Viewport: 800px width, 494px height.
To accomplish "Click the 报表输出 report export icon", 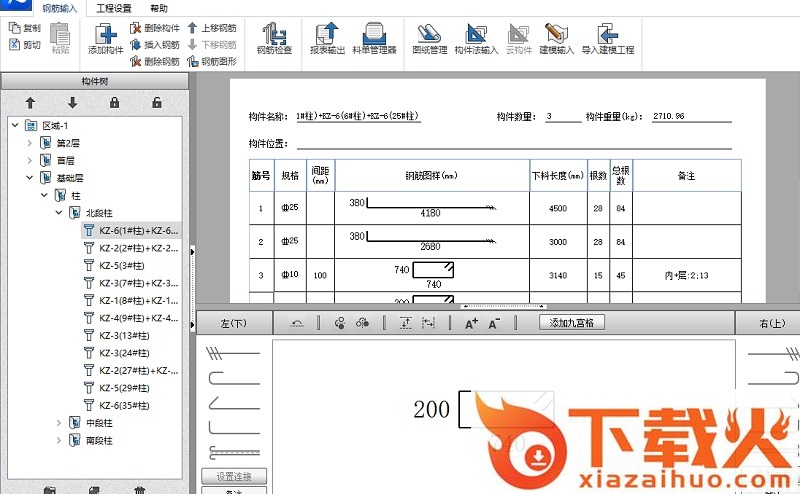I will [327, 36].
